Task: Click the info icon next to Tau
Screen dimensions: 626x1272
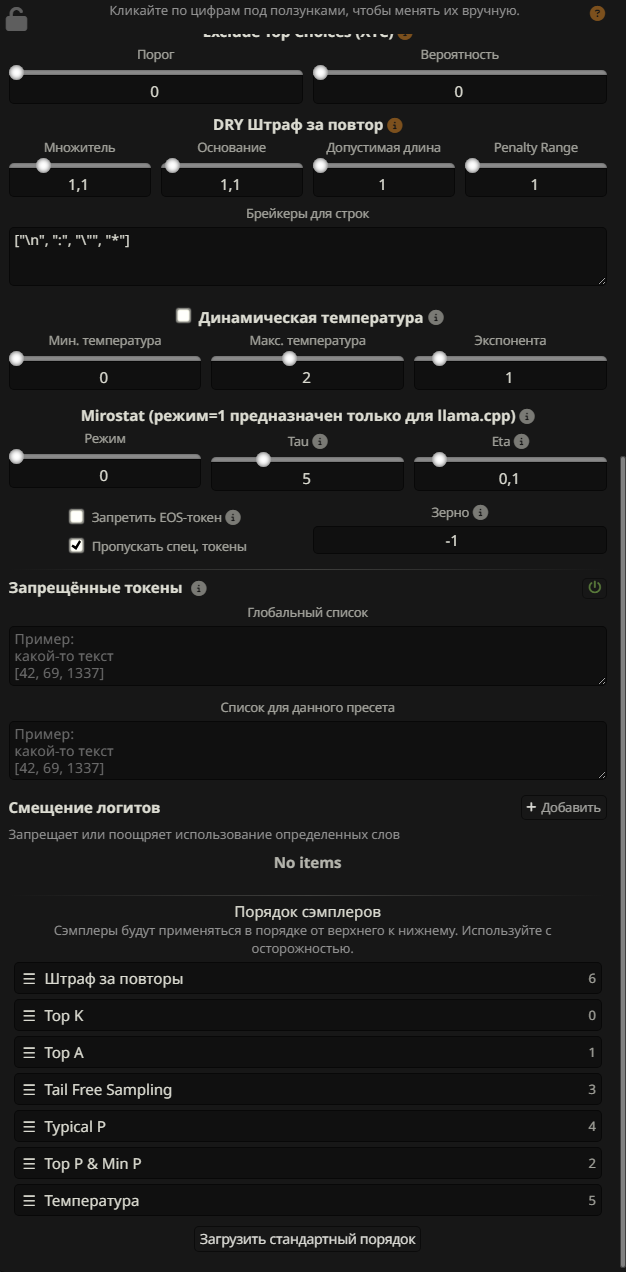Action: coord(320,441)
